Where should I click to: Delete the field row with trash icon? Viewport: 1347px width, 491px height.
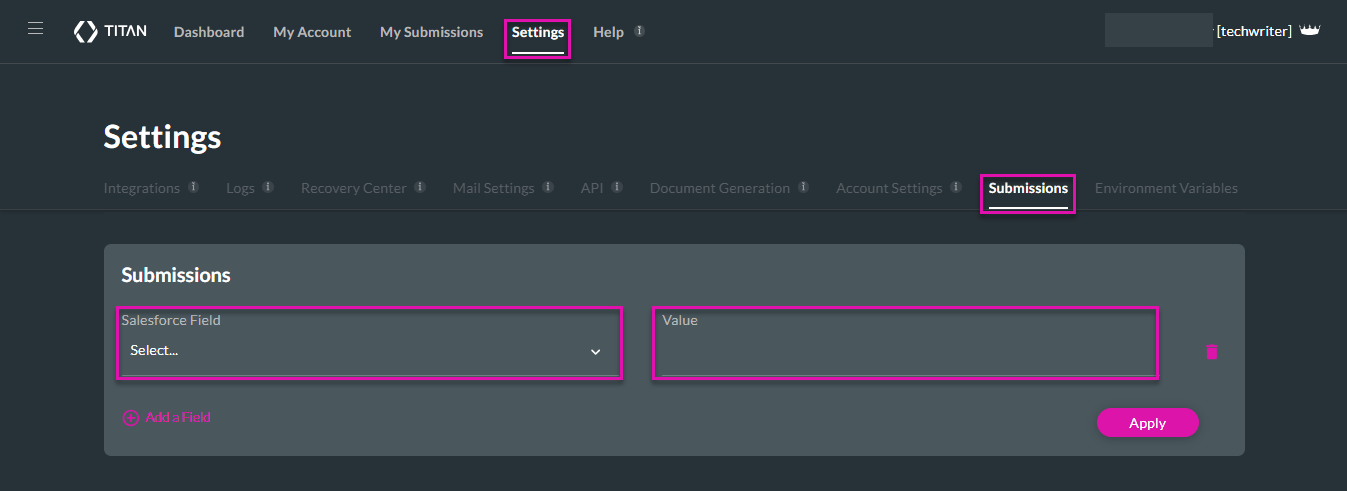pyautogui.click(x=1211, y=352)
